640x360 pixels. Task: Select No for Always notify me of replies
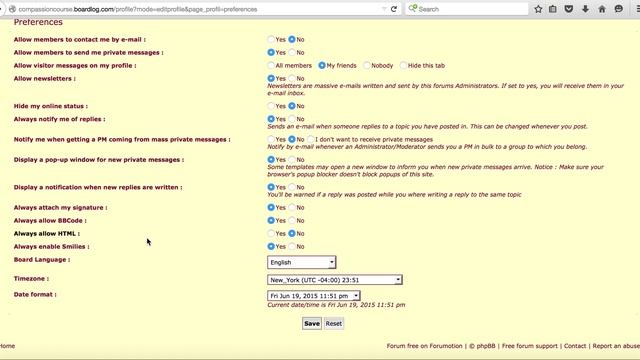pyautogui.click(x=291, y=119)
